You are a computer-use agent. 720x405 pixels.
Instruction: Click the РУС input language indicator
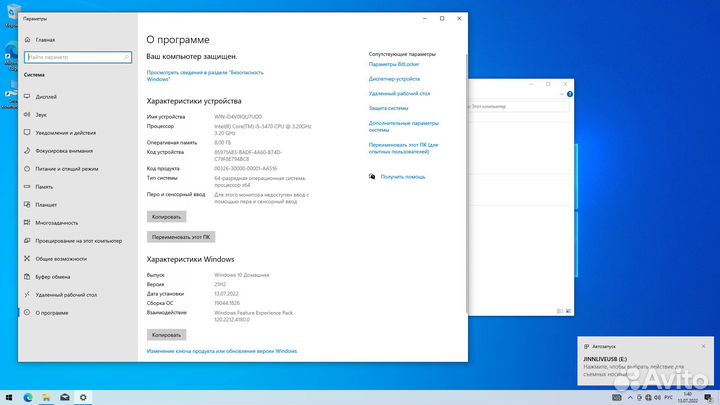coord(669,398)
